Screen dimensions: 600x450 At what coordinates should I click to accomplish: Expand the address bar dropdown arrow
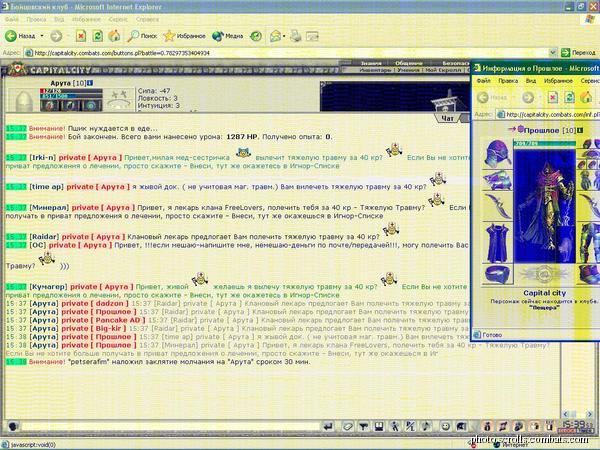tap(553, 53)
